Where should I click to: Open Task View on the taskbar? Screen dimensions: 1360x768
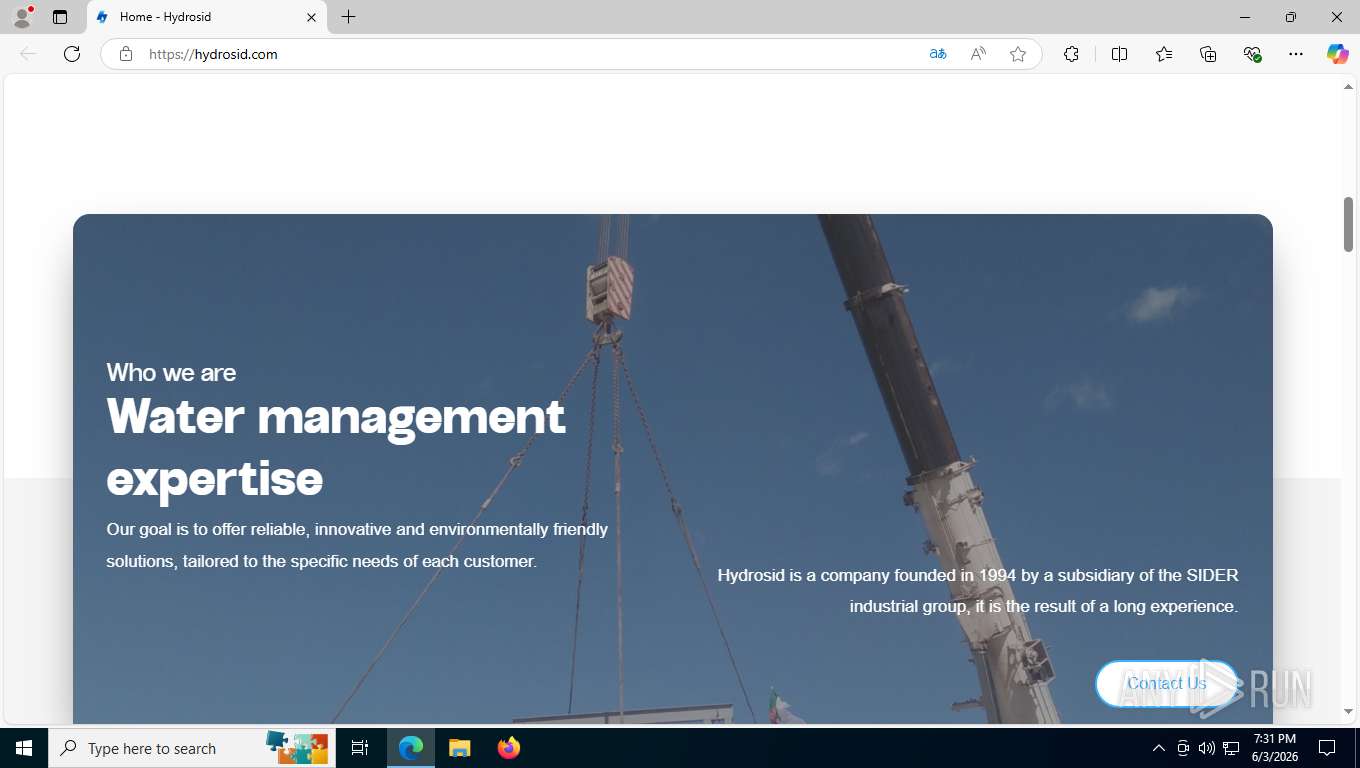[360, 748]
